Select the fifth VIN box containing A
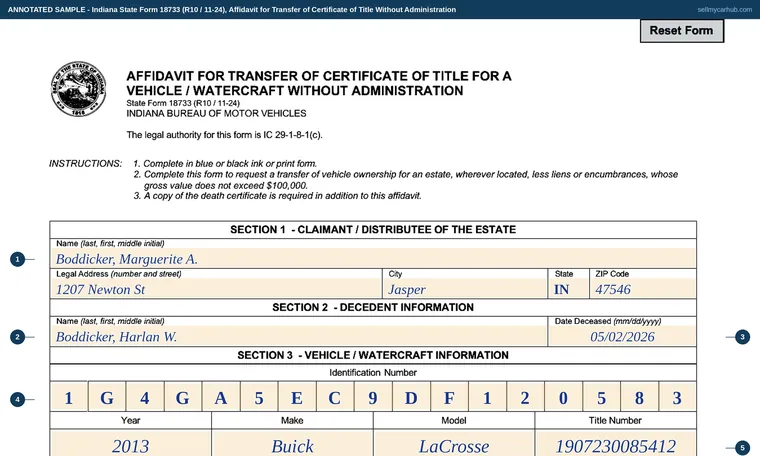The height and width of the screenshot is (456, 760). (x=221, y=397)
